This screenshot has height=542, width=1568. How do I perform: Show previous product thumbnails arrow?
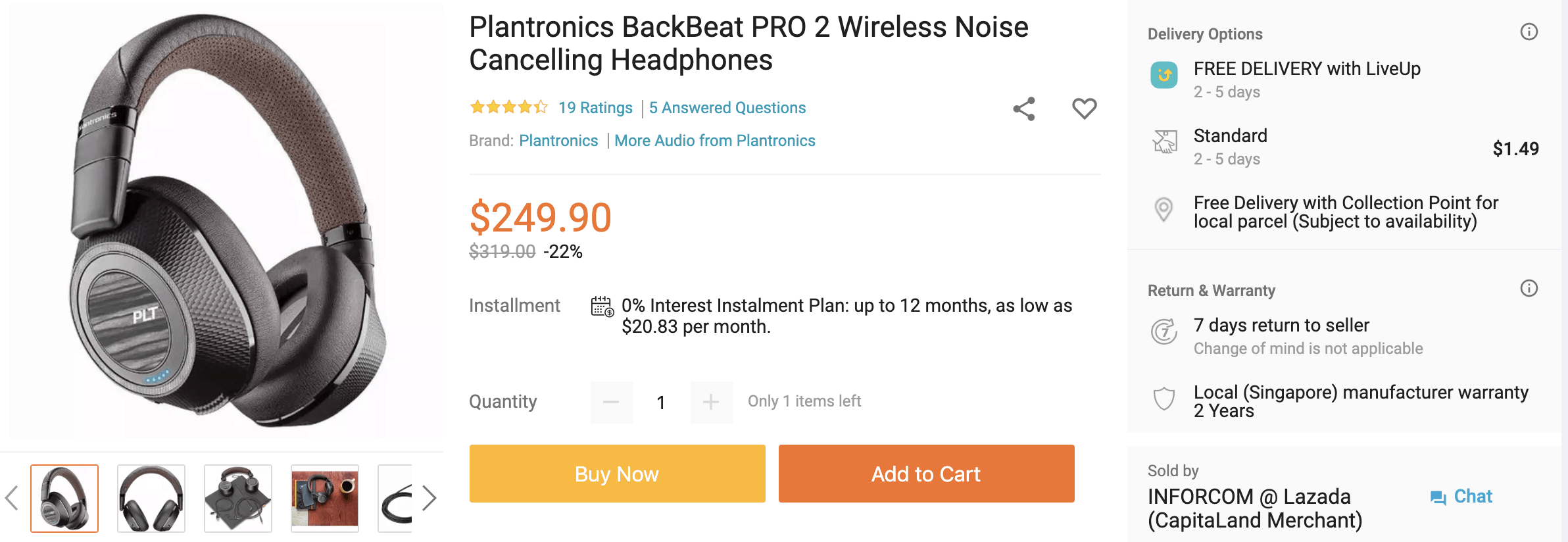tap(12, 498)
